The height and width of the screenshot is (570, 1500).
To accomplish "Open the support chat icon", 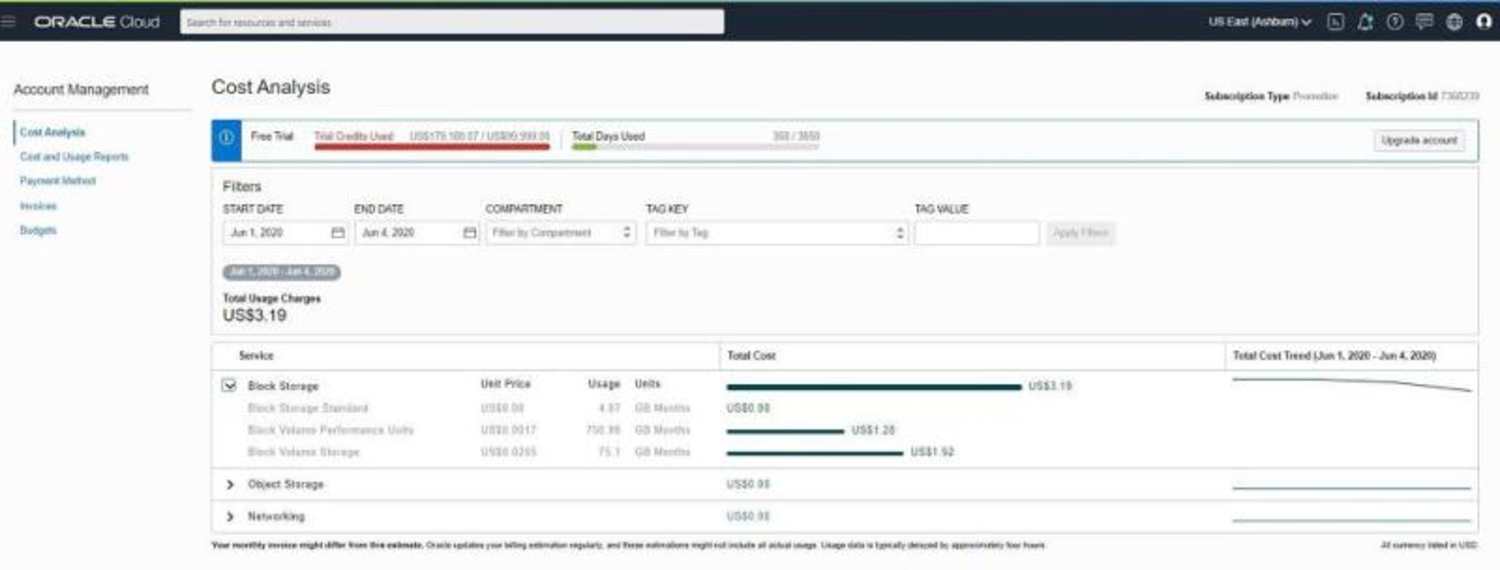I will tap(1424, 21).
